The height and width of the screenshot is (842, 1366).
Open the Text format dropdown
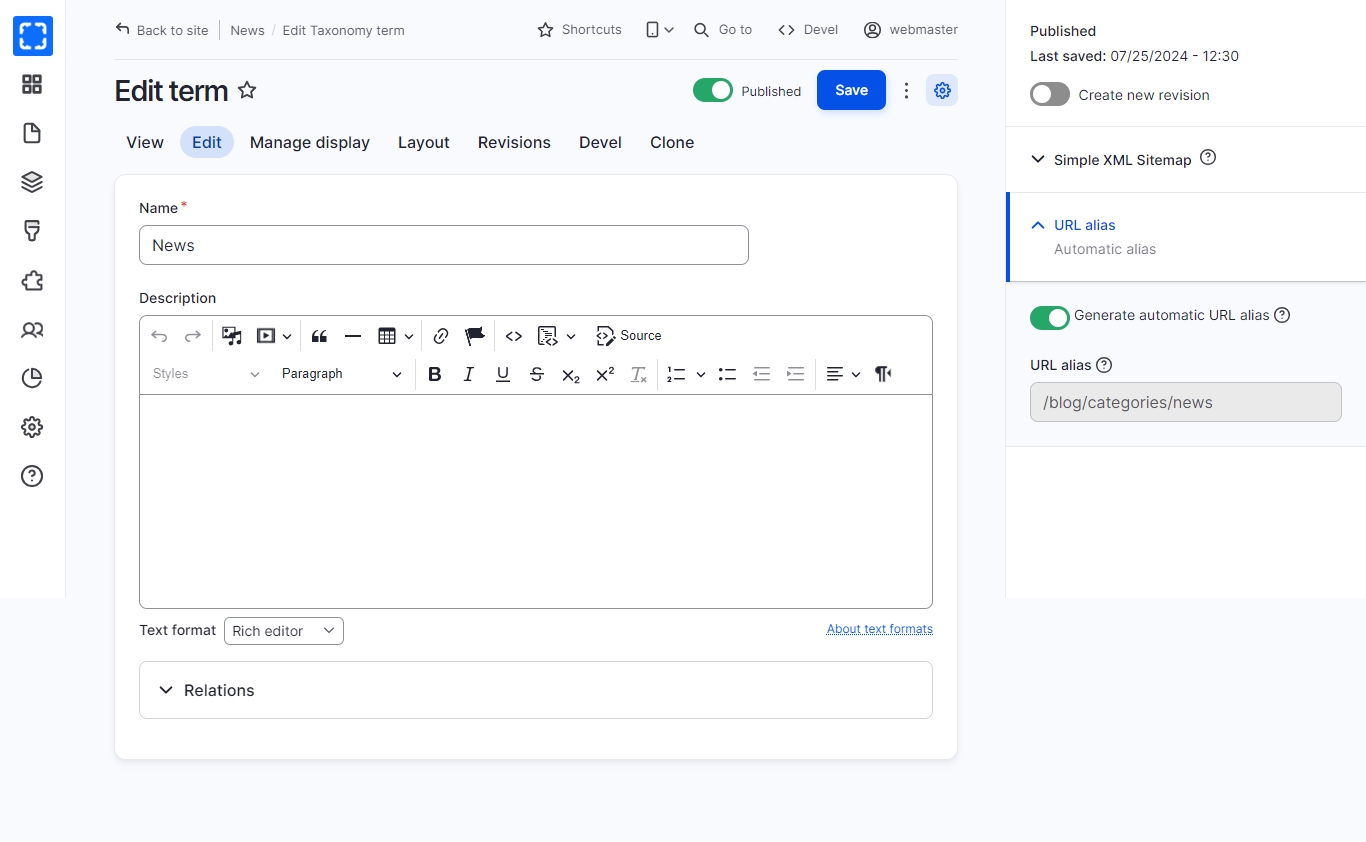pos(284,631)
